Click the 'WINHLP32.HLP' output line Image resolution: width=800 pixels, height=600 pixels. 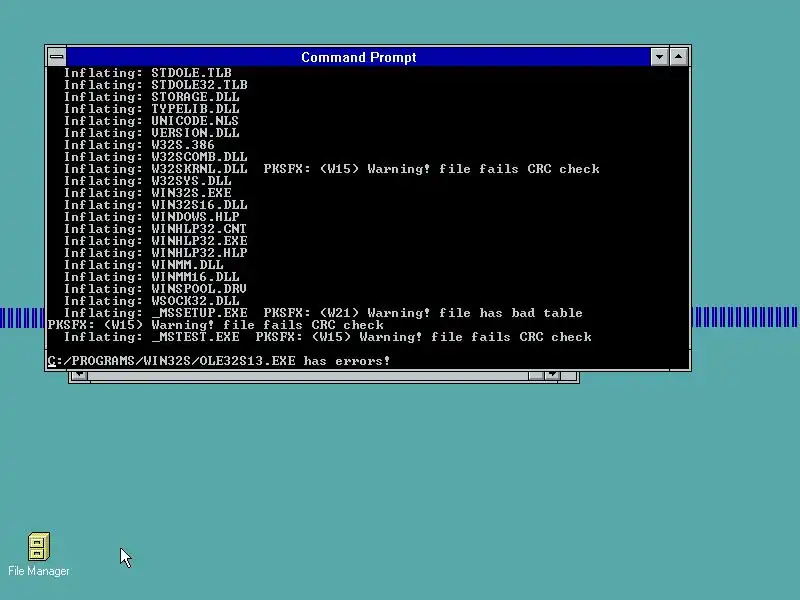156,253
